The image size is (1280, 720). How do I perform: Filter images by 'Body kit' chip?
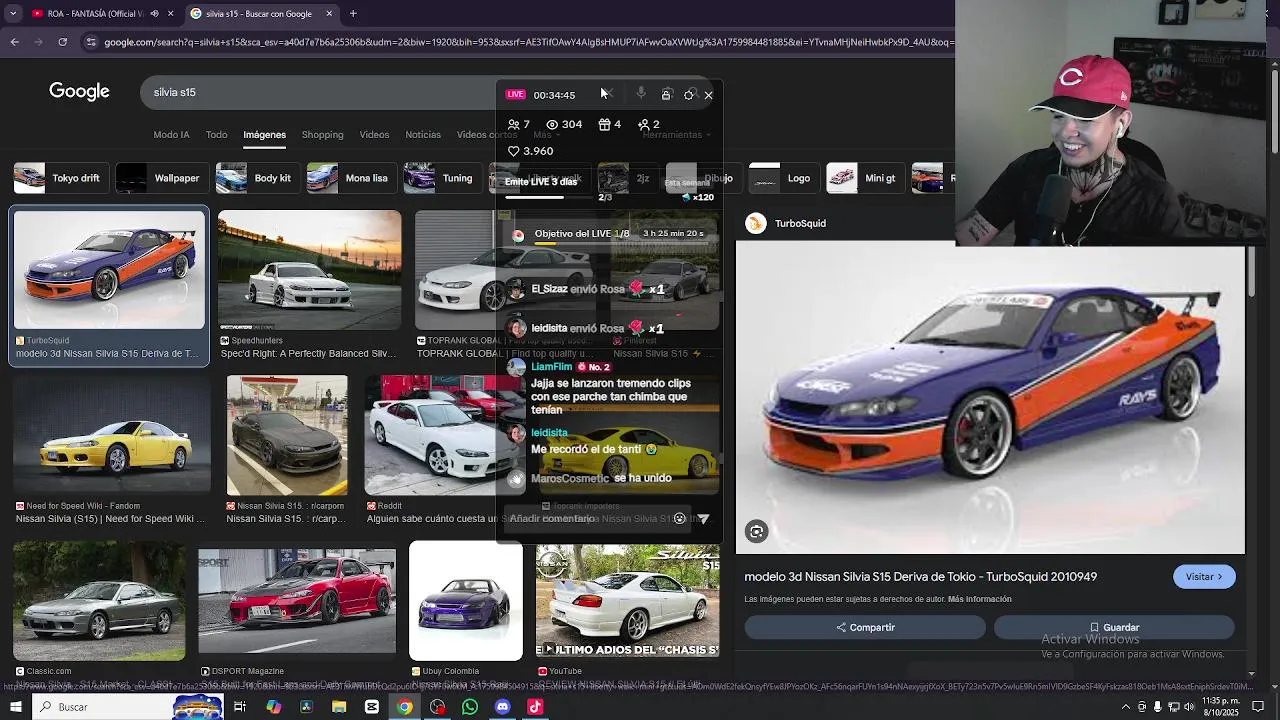coord(256,178)
